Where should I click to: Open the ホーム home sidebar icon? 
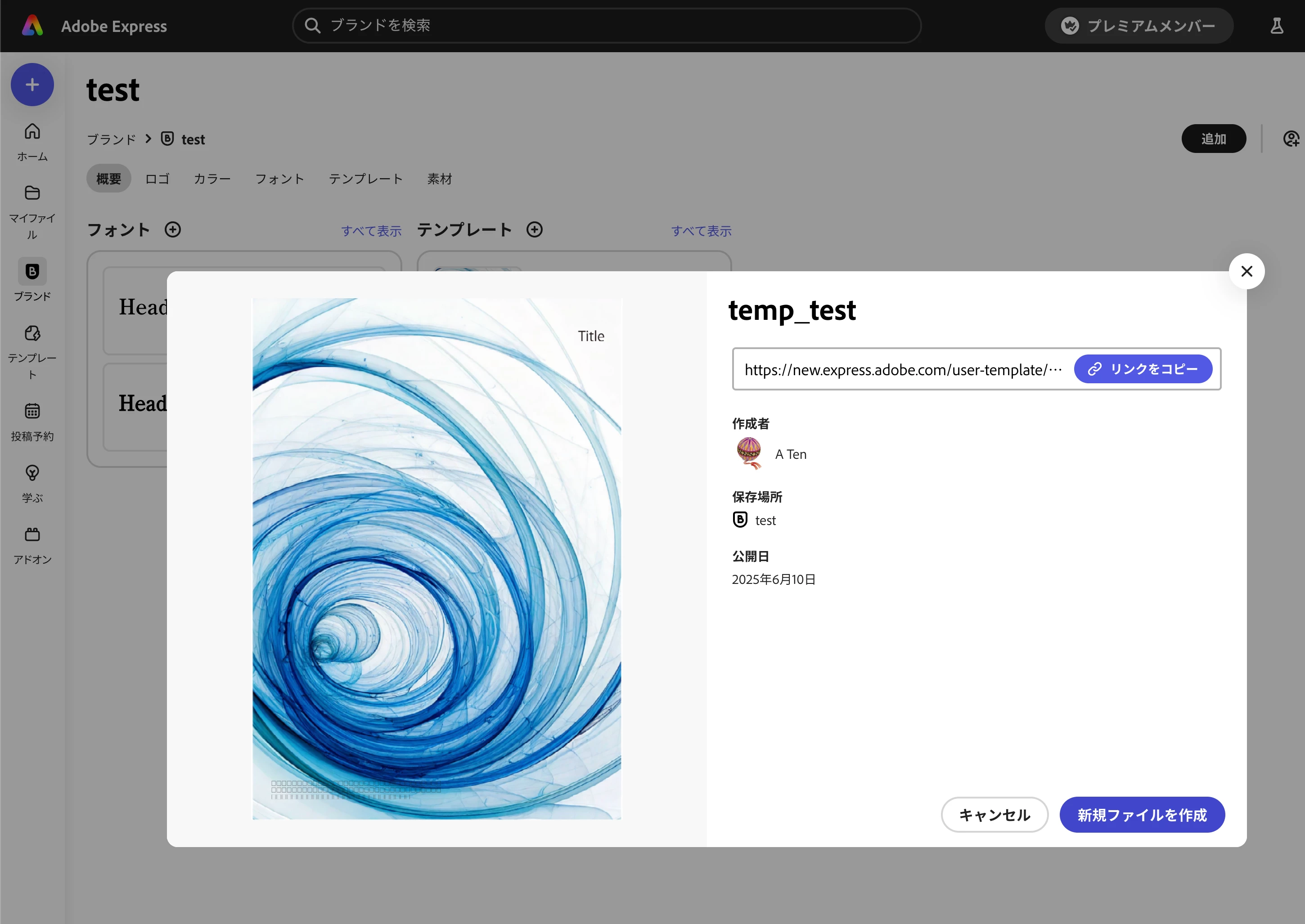coord(32,132)
